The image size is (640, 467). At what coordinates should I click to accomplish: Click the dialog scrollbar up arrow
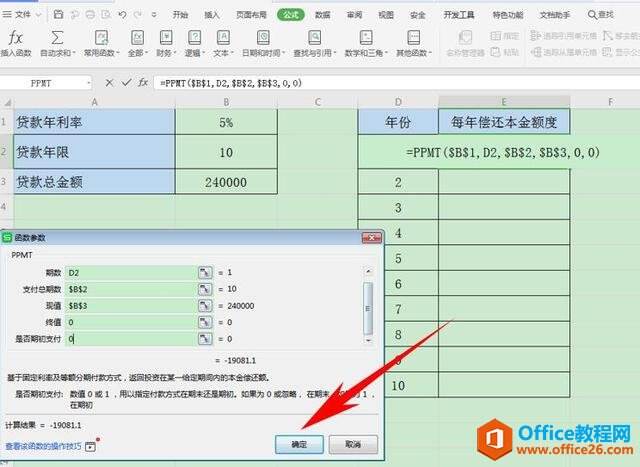[368, 271]
